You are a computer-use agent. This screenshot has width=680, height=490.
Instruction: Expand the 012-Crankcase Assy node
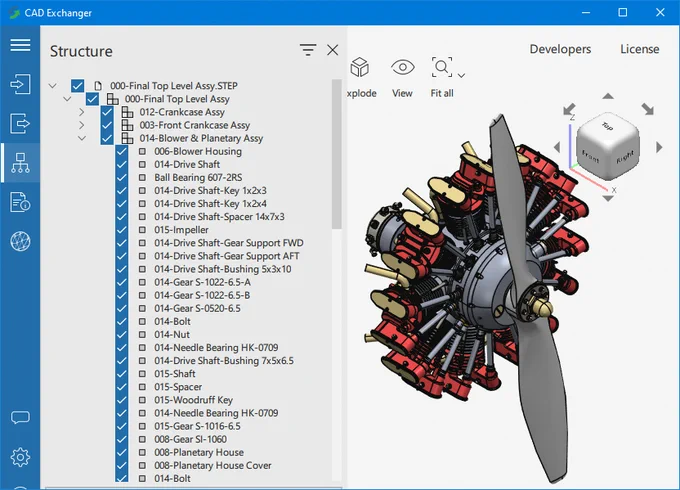click(82, 112)
